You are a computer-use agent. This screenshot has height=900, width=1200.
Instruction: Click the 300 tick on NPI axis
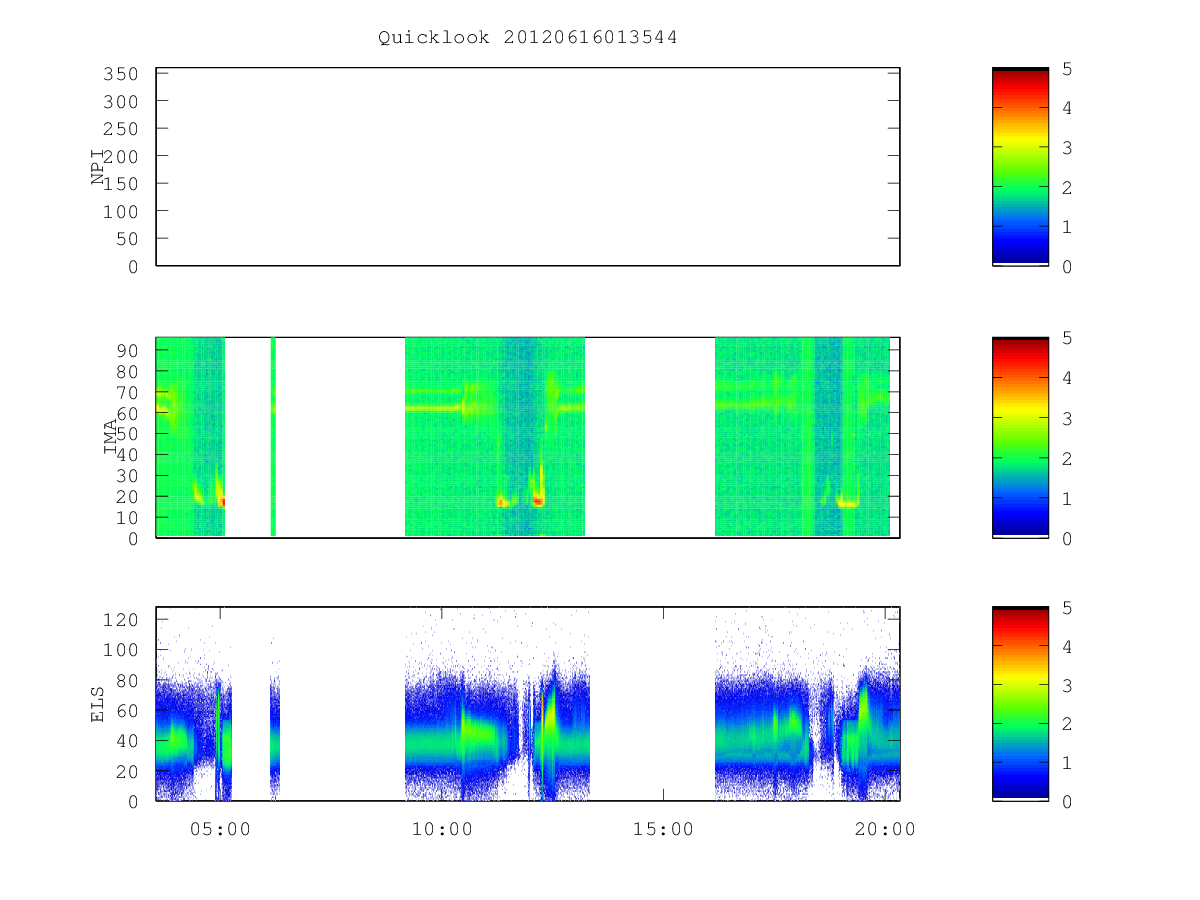(120, 102)
